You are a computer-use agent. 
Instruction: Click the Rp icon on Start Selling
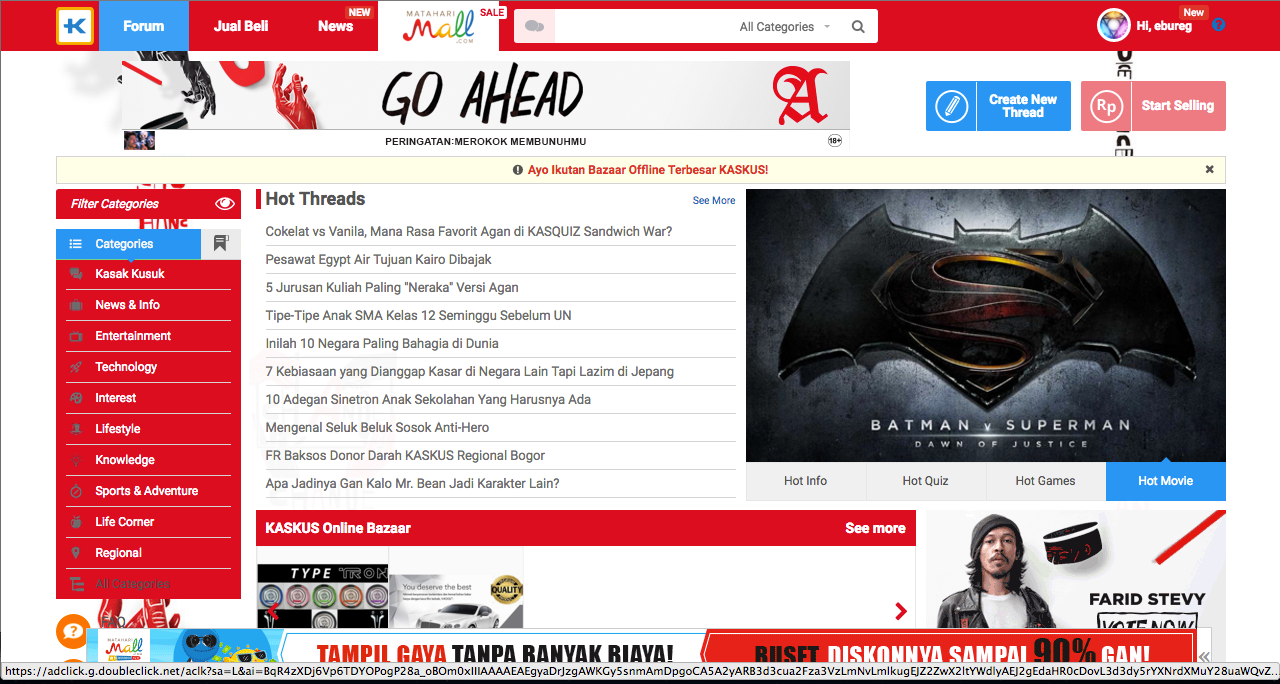[x=1106, y=106]
